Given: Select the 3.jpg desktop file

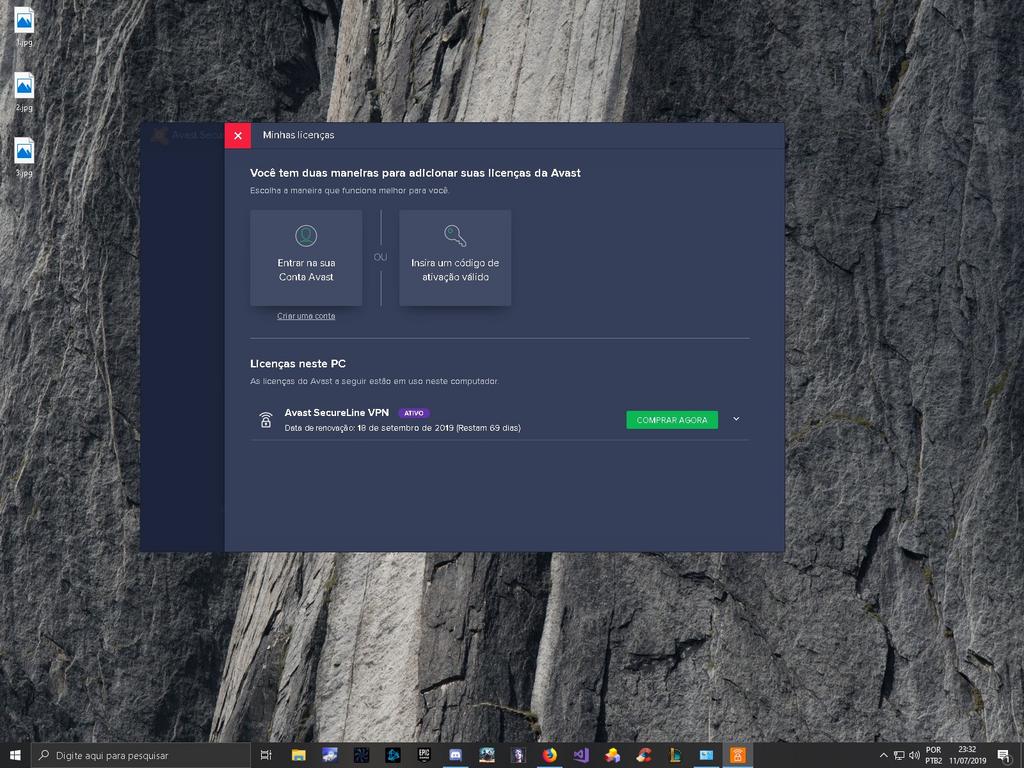Looking at the screenshot, I should (24, 157).
